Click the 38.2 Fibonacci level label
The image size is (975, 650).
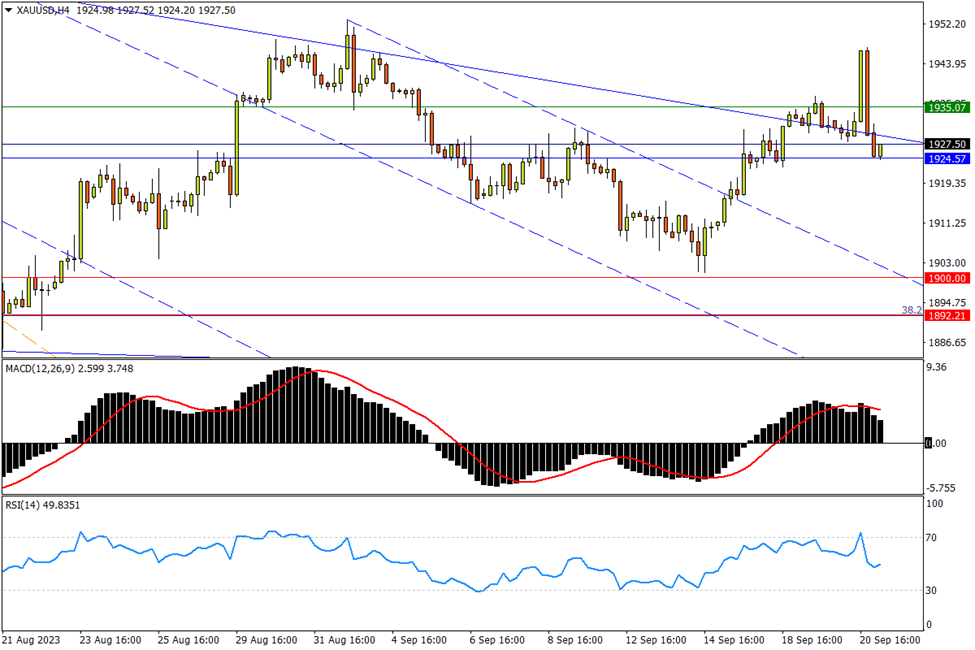click(x=911, y=310)
